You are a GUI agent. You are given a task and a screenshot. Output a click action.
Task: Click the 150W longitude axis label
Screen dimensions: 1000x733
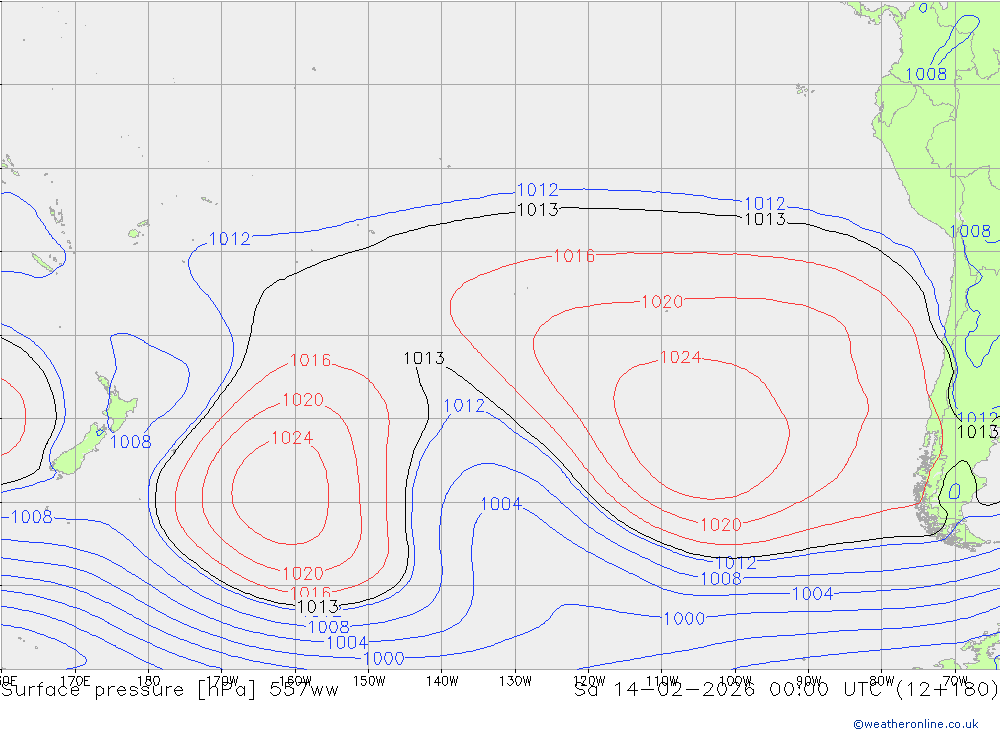pyautogui.click(x=369, y=680)
